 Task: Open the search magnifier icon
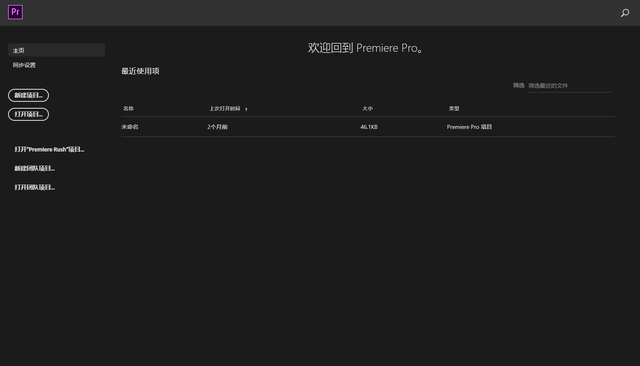tap(625, 13)
